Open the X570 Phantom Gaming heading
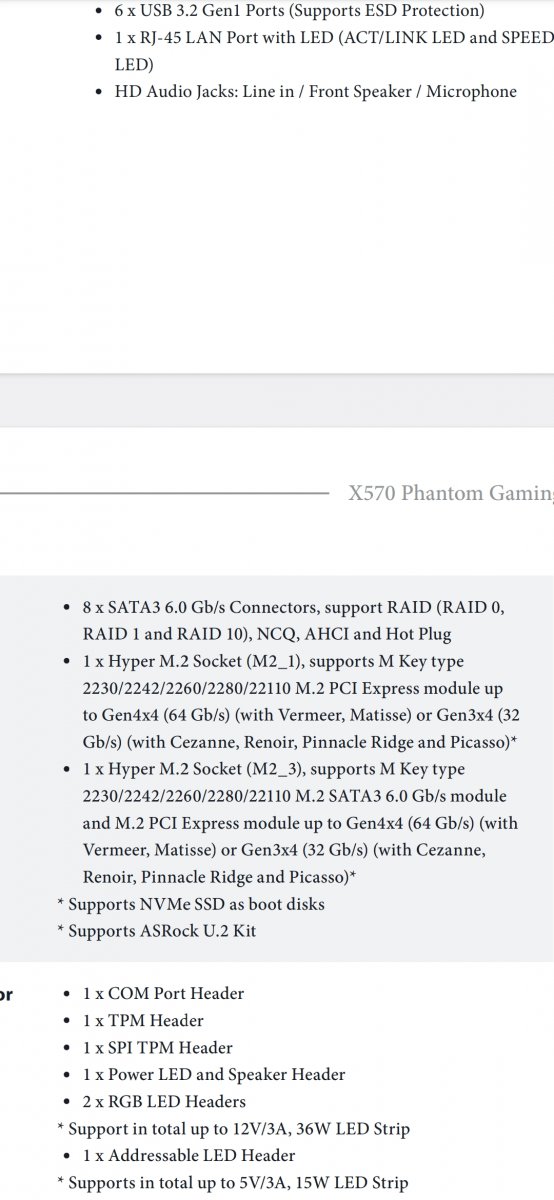 [451, 494]
